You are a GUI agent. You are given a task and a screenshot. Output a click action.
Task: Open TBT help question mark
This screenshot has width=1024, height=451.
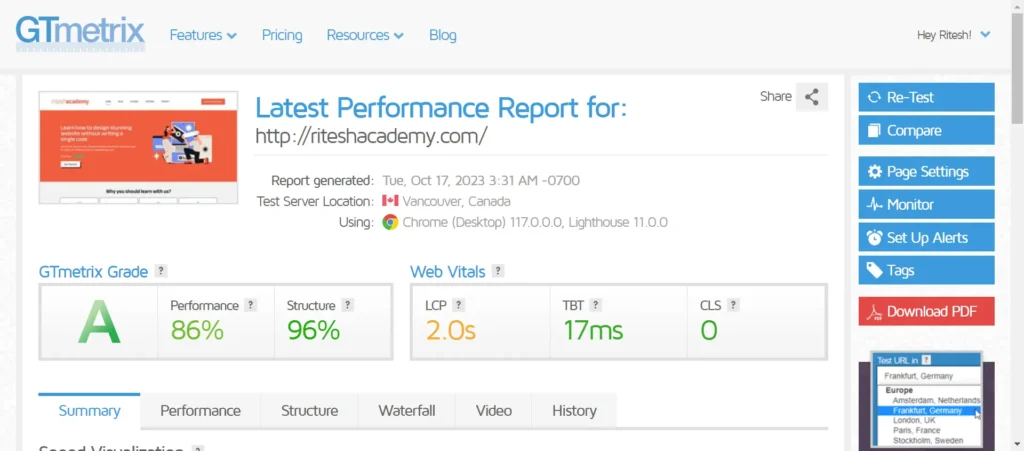[x=595, y=305]
